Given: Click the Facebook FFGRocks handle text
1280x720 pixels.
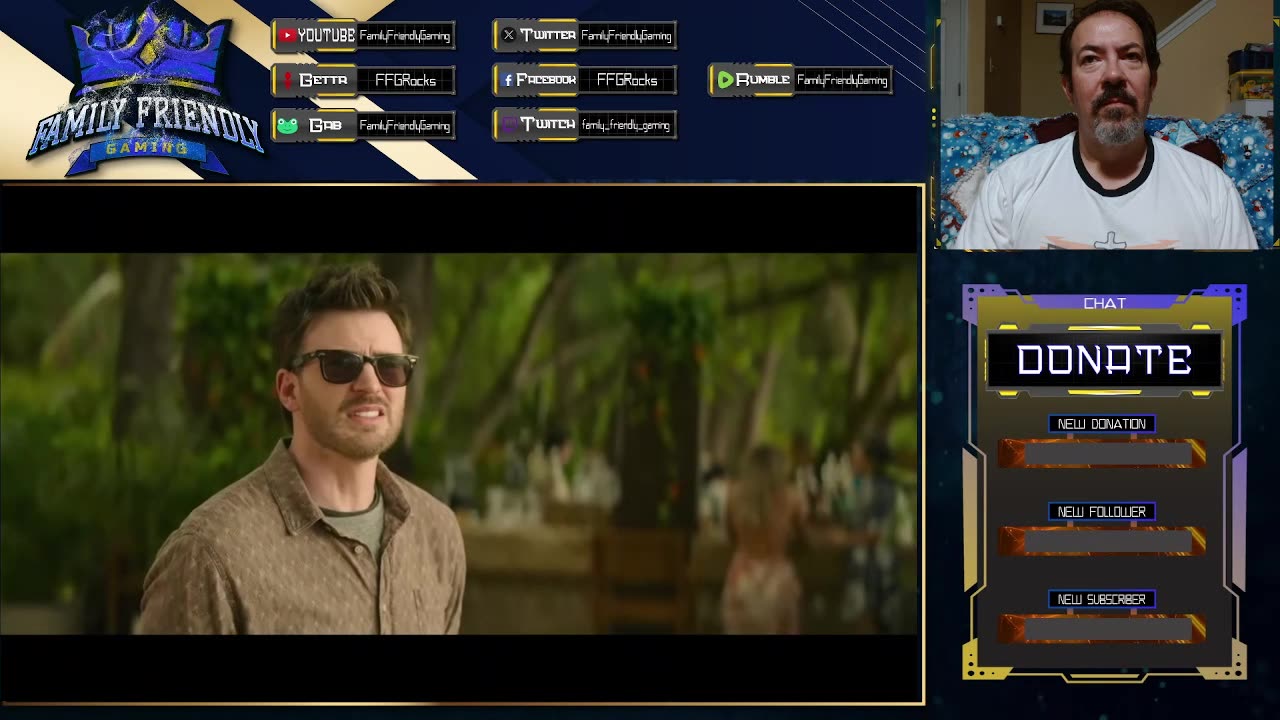Looking at the screenshot, I should (x=627, y=80).
